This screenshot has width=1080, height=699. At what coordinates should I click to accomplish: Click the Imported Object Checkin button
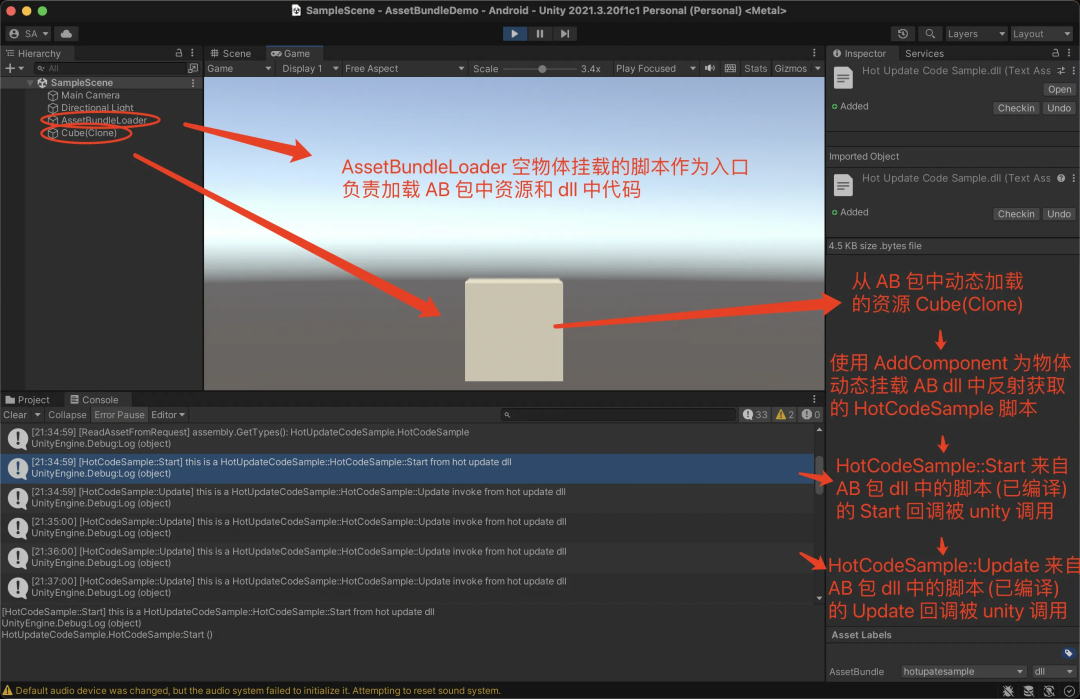pyautogui.click(x=1016, y=214)
